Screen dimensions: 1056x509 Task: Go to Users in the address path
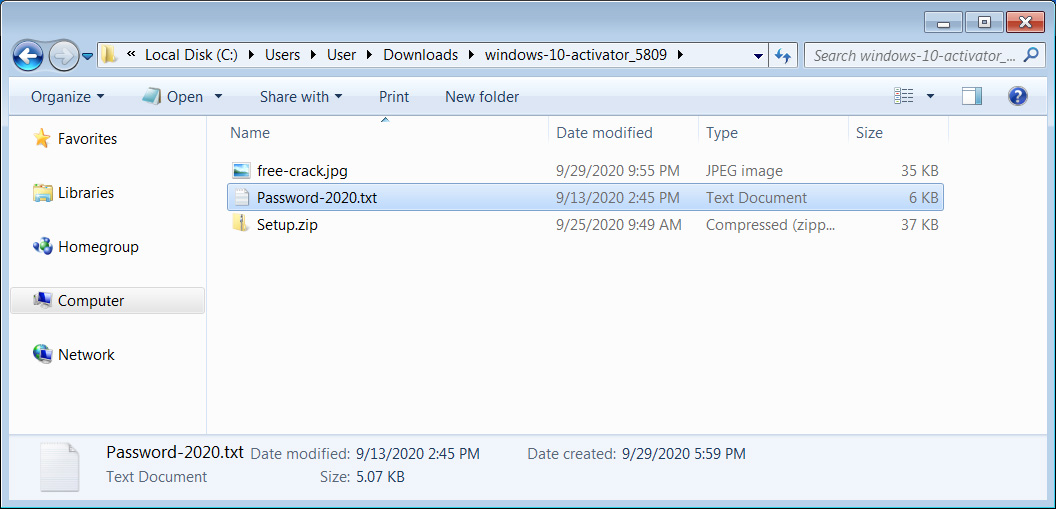pos(282,55)
